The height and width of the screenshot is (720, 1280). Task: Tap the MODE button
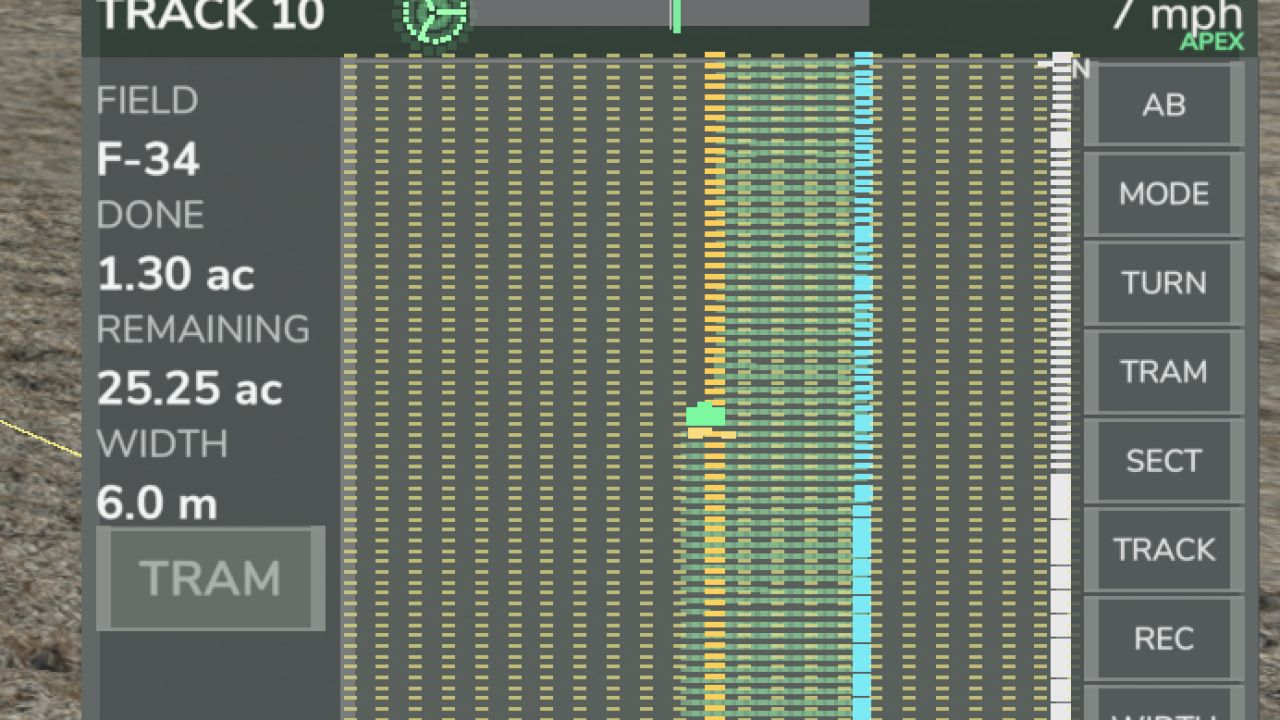click(x=1164, y=194)
